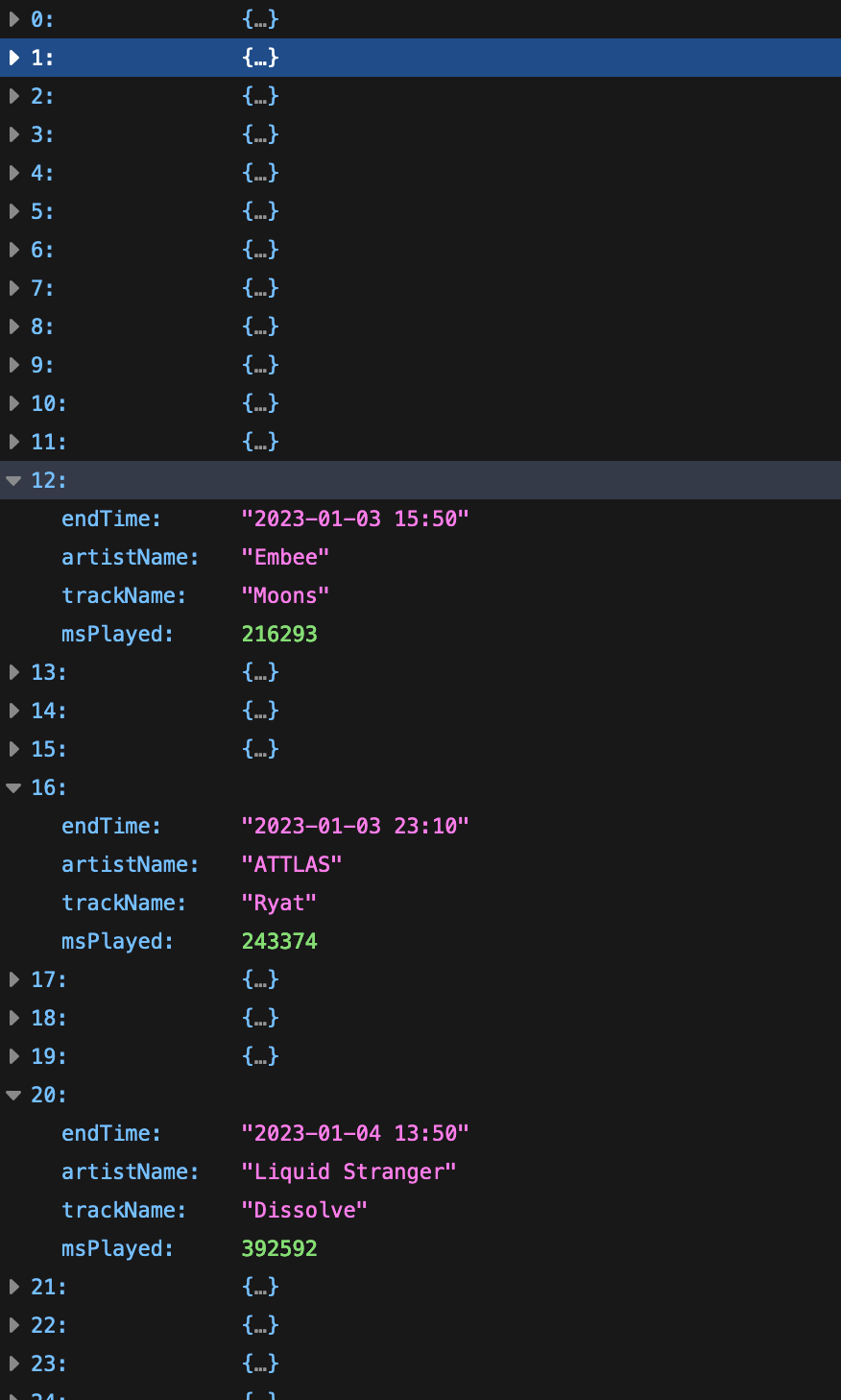841x1400 pixels.
Task: Expand array item 2
Action: point(14,96)
